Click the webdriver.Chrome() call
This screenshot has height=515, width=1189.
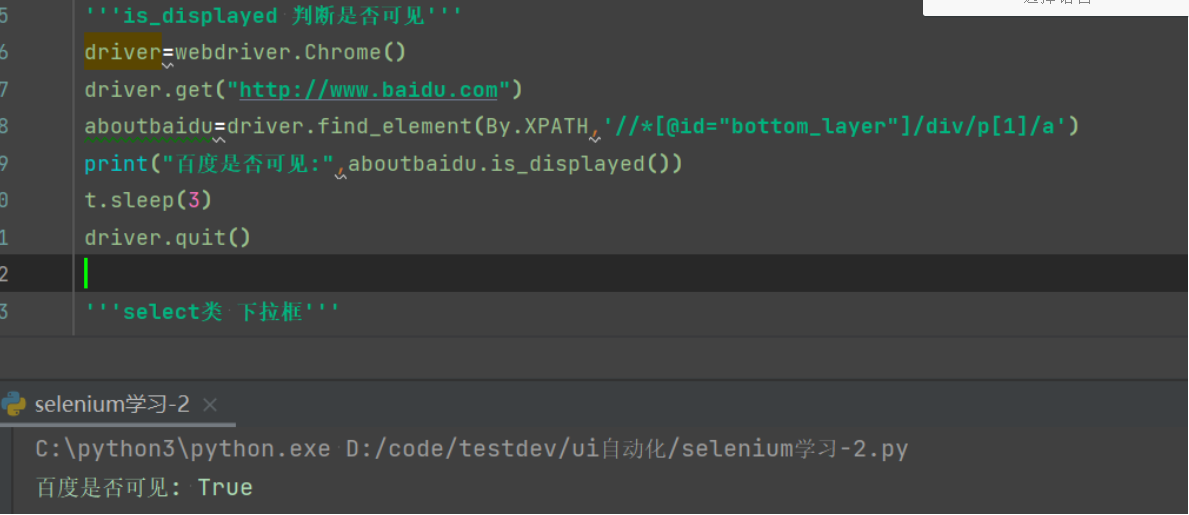tap(292, 52)
